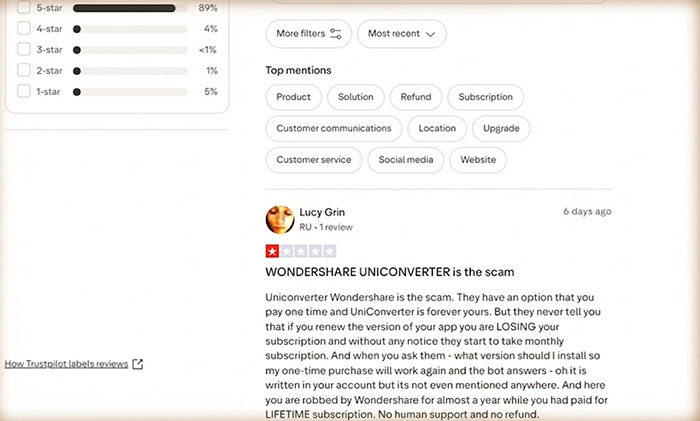Click the chevron next to Most recent
This screenshot has height=421, width=700.
coord(430,34)
